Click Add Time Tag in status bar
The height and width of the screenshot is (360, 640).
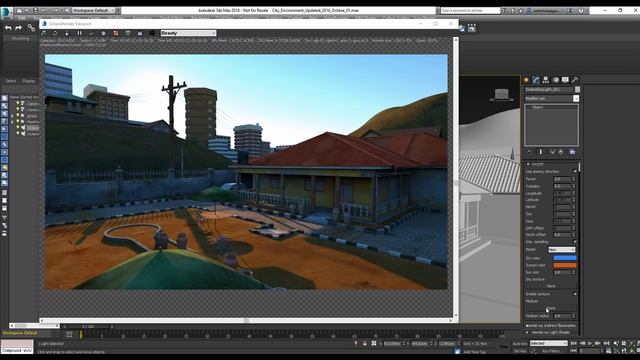point(475,351)
